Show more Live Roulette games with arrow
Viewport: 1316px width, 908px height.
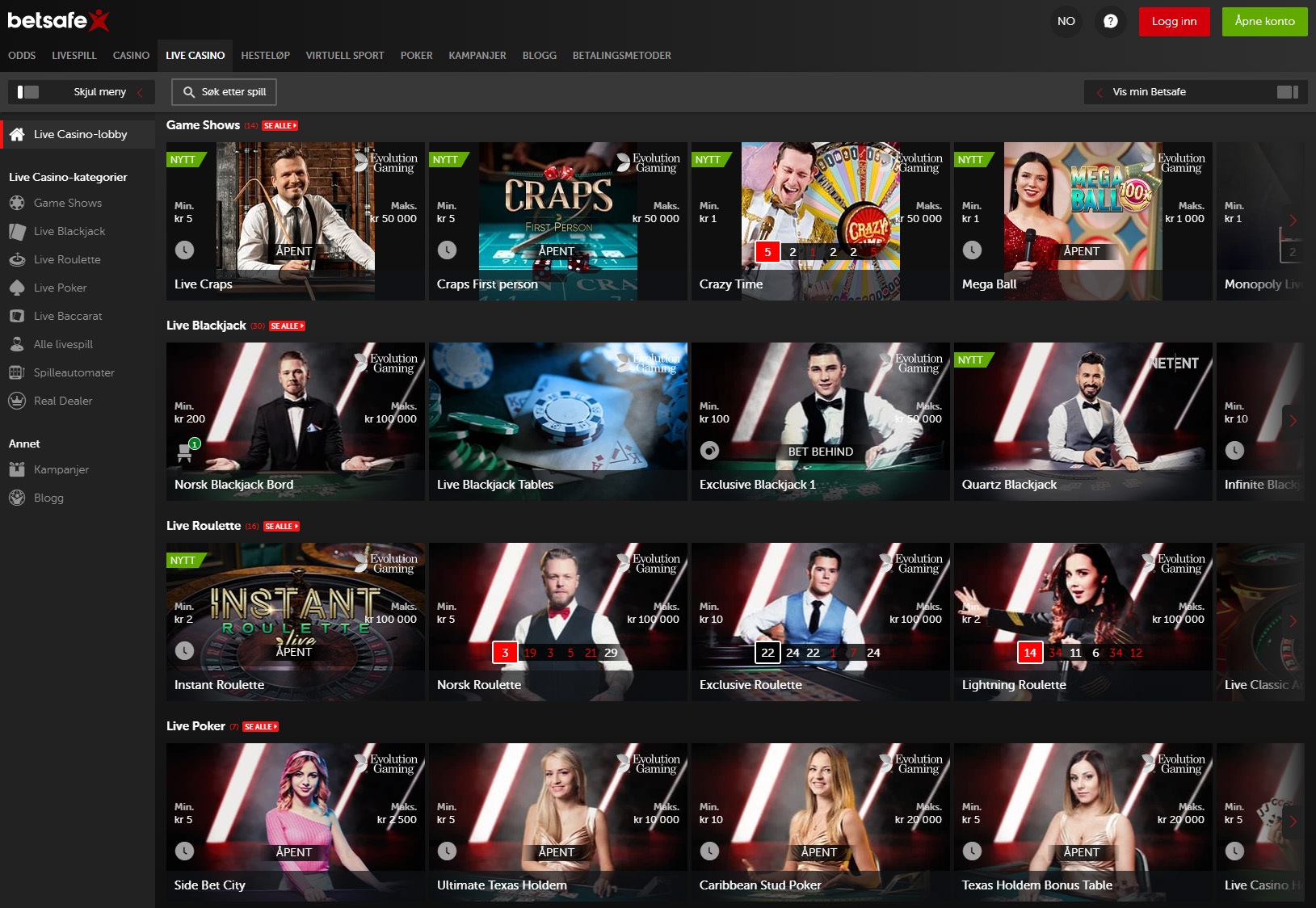[1293, 620]
